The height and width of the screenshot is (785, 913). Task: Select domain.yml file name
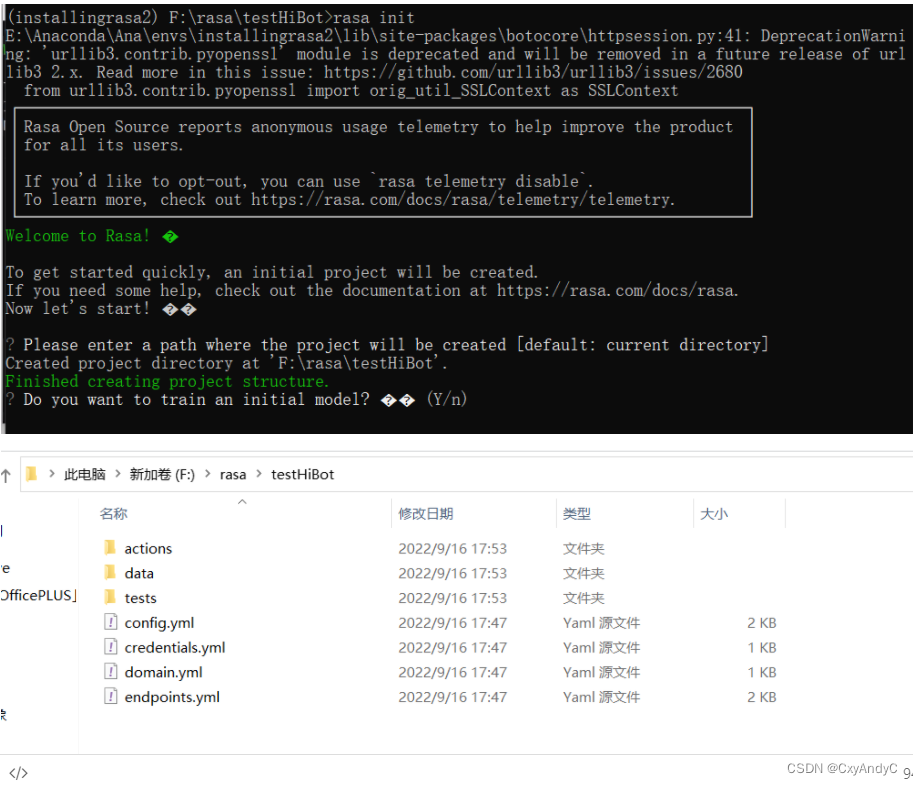tap(164, 673)
